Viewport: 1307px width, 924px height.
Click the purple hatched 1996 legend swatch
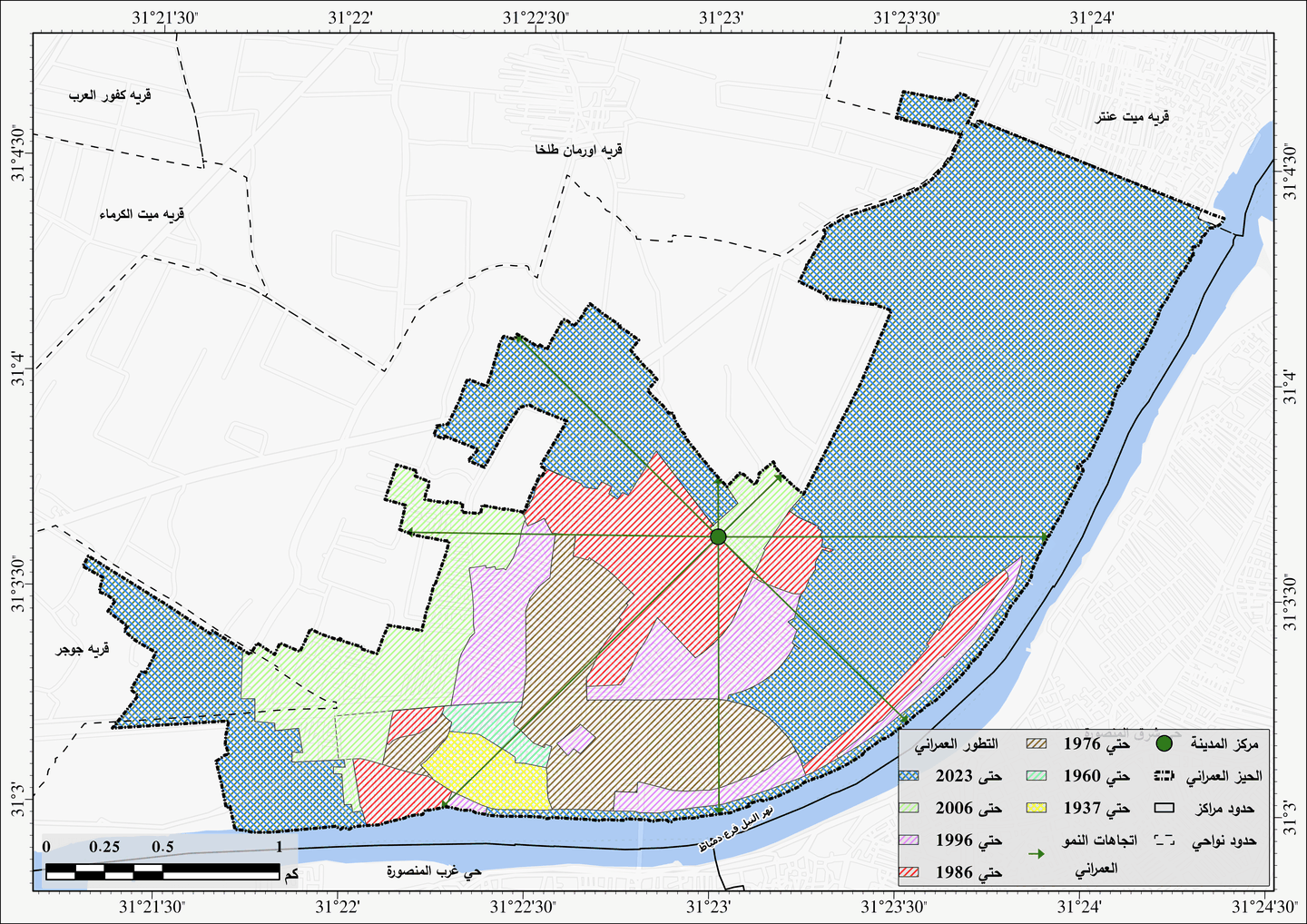pos(910,840)
